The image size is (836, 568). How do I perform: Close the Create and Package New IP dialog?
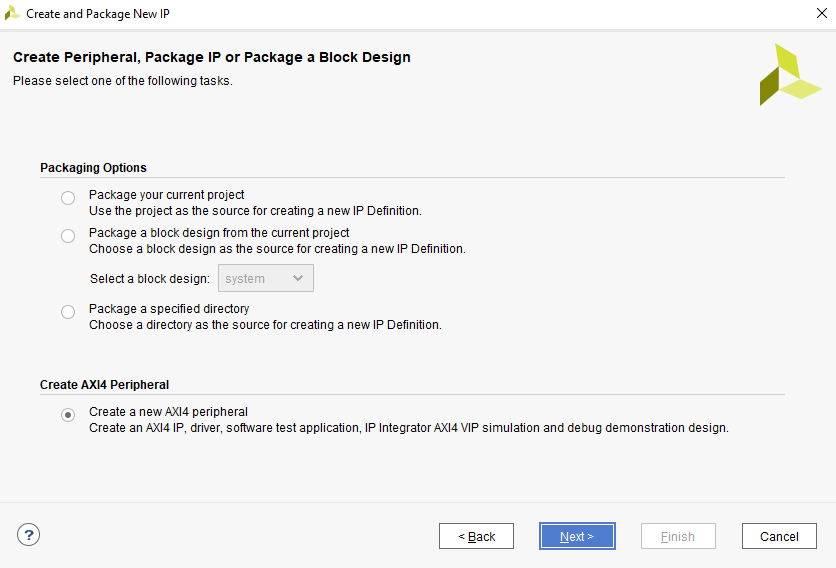[x=822, y=13]
